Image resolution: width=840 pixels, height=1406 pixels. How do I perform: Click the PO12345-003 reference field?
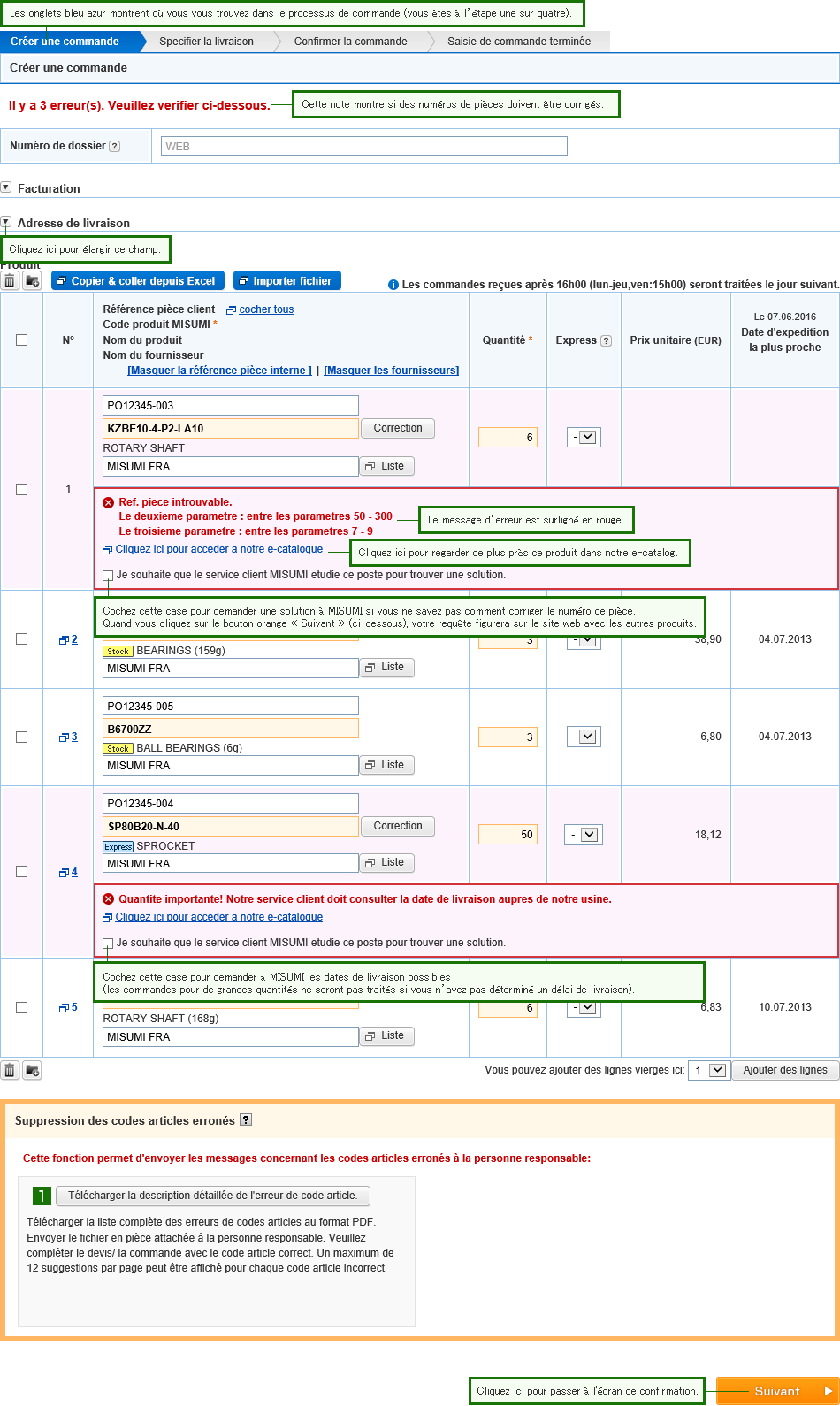(x=231, y=406)
